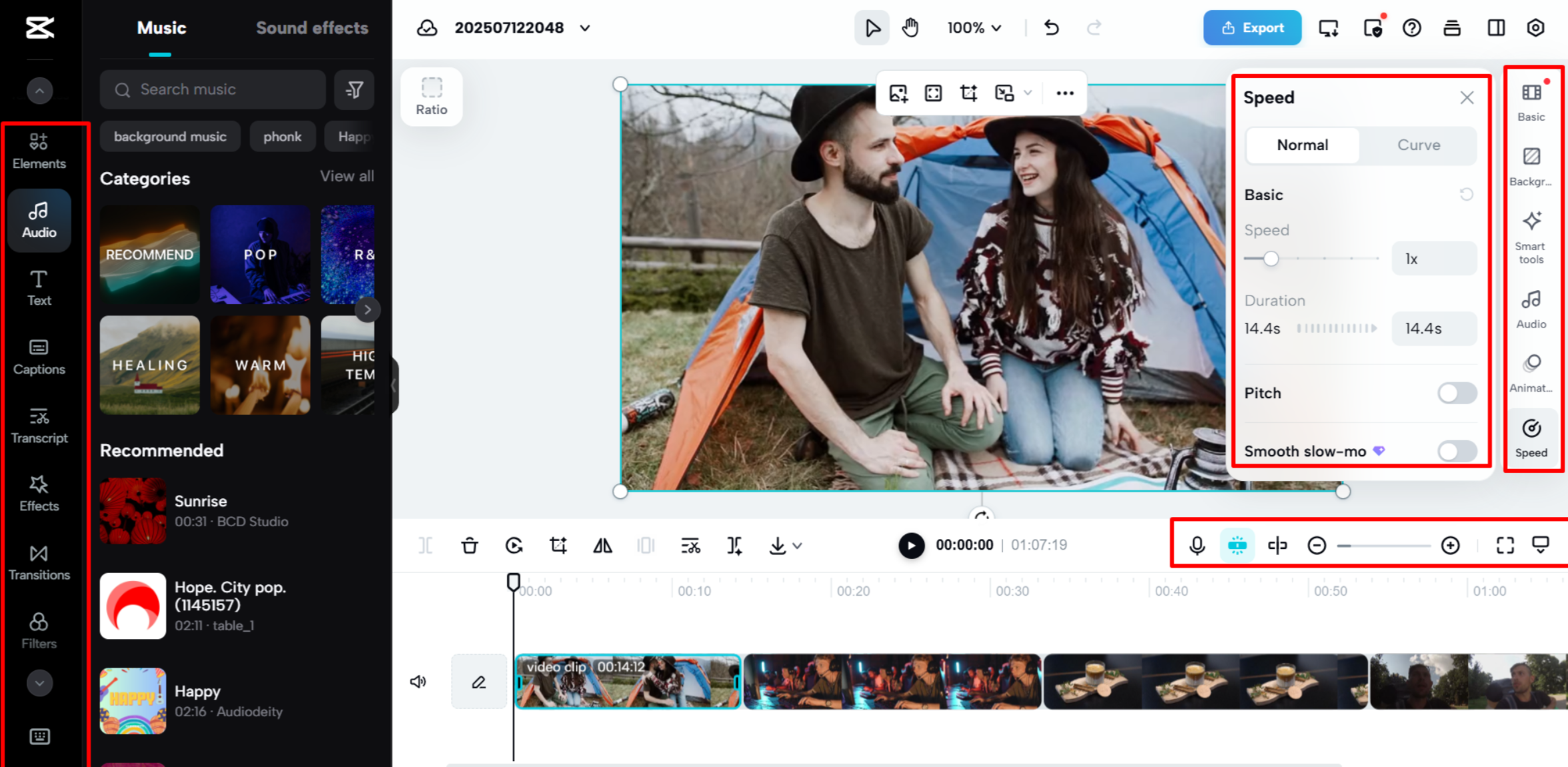Viewport: 1568px width, 767px height.
Task: Start voice recording with microphone icon
Action: pos(1197,546)
